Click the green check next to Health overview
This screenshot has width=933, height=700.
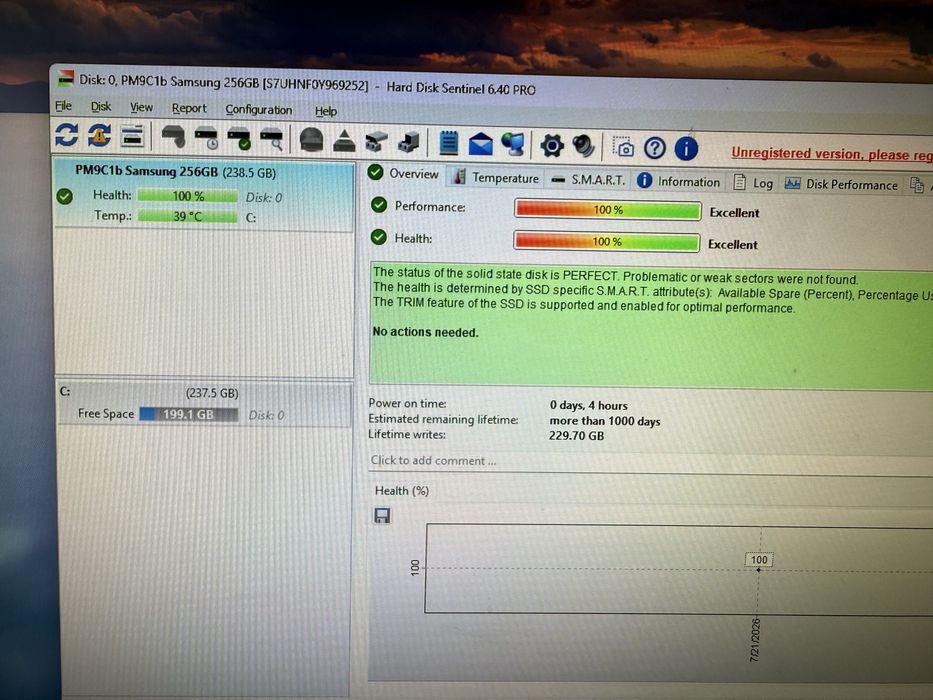click(x=378, y=238)
